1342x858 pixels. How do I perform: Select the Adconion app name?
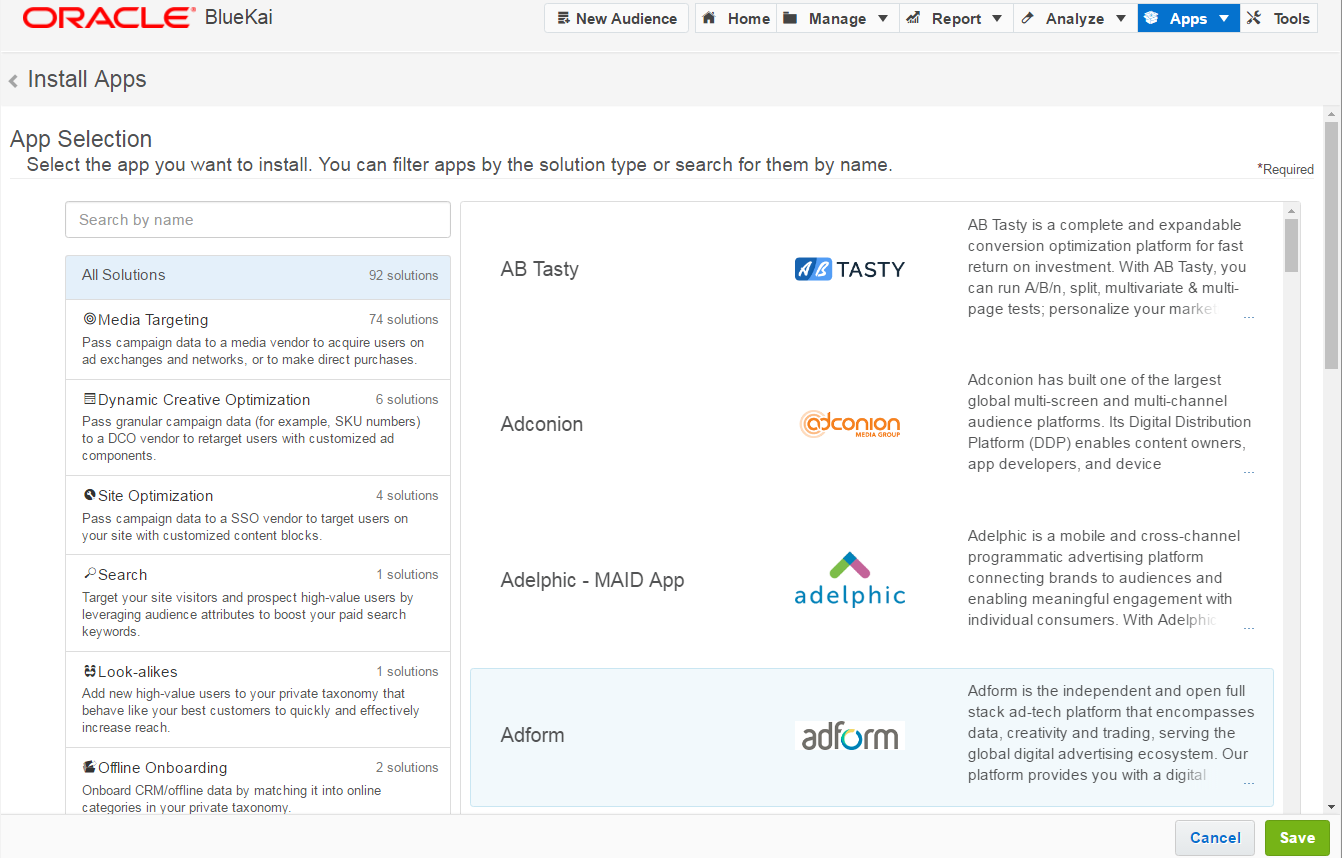tap(542, 424)
